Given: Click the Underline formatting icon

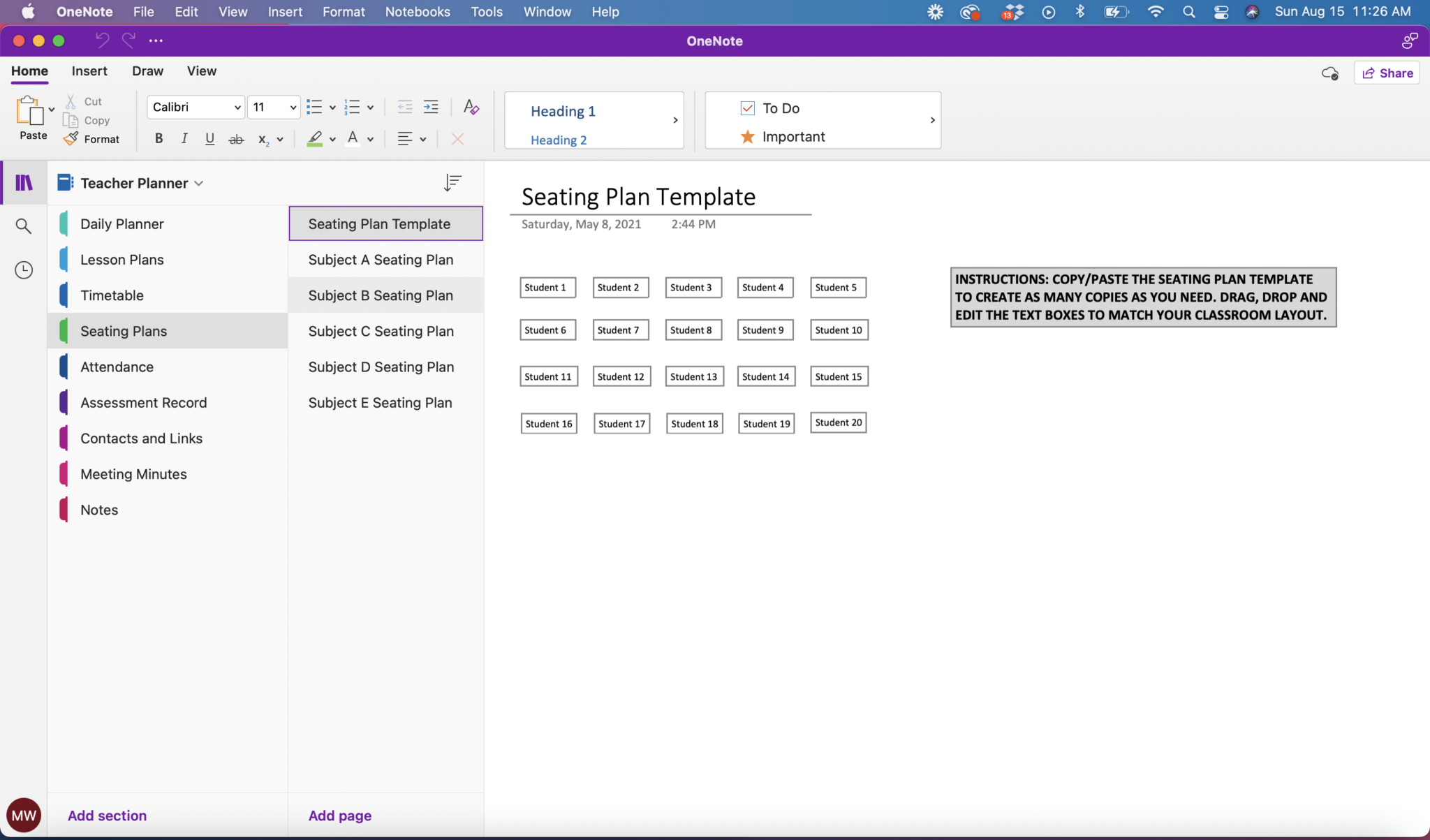Looking at the screenshot, I should click(x=210, y=138).
